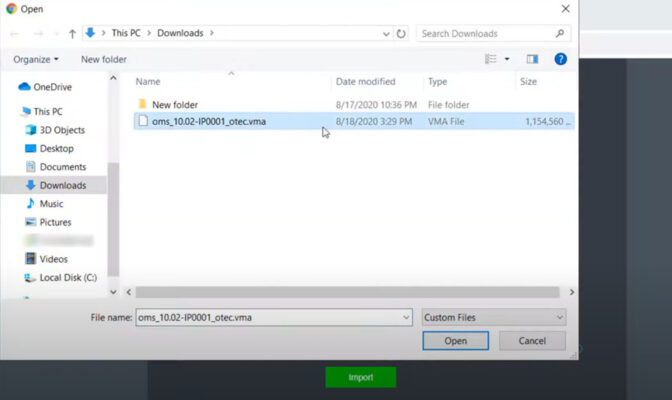The image size is (672, 400).
Task: Close the Open dialog
Action: point(565,9)
